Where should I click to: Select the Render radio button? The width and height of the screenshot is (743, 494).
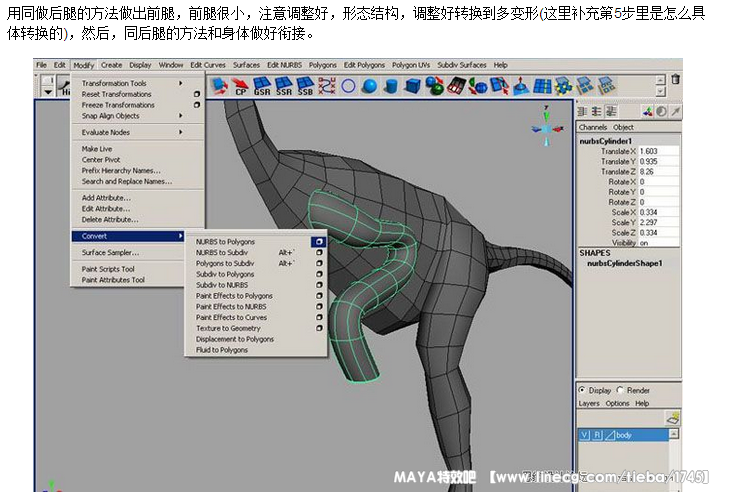(620, 390)
